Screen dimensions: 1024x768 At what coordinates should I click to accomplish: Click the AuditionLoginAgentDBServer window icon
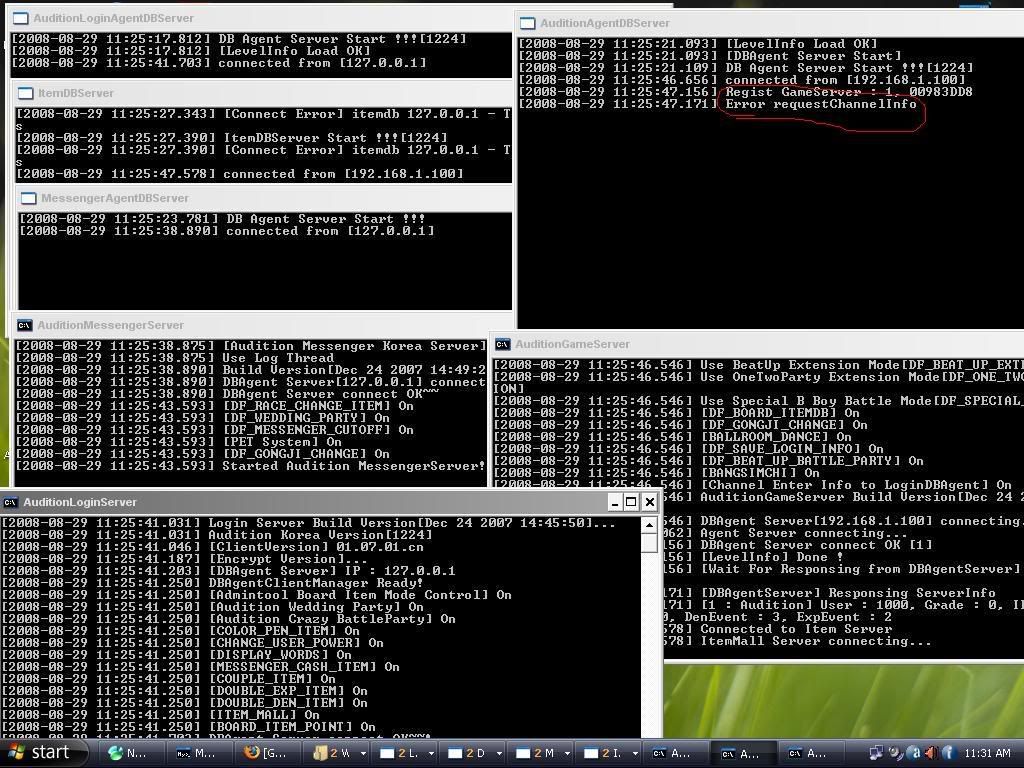[20, 18]
